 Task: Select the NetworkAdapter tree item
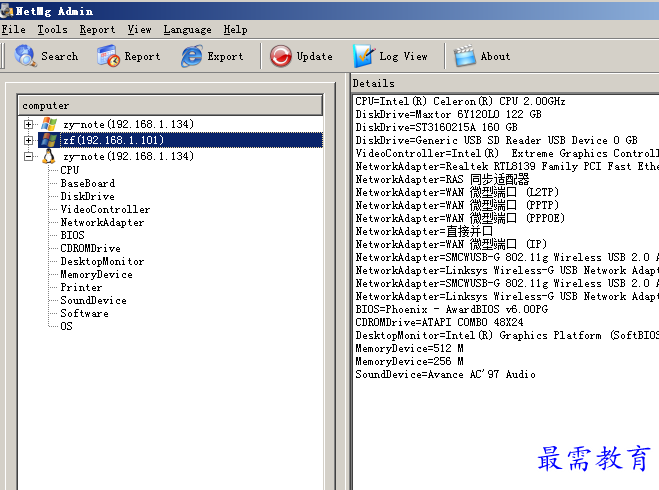click(x=102, y=222)
